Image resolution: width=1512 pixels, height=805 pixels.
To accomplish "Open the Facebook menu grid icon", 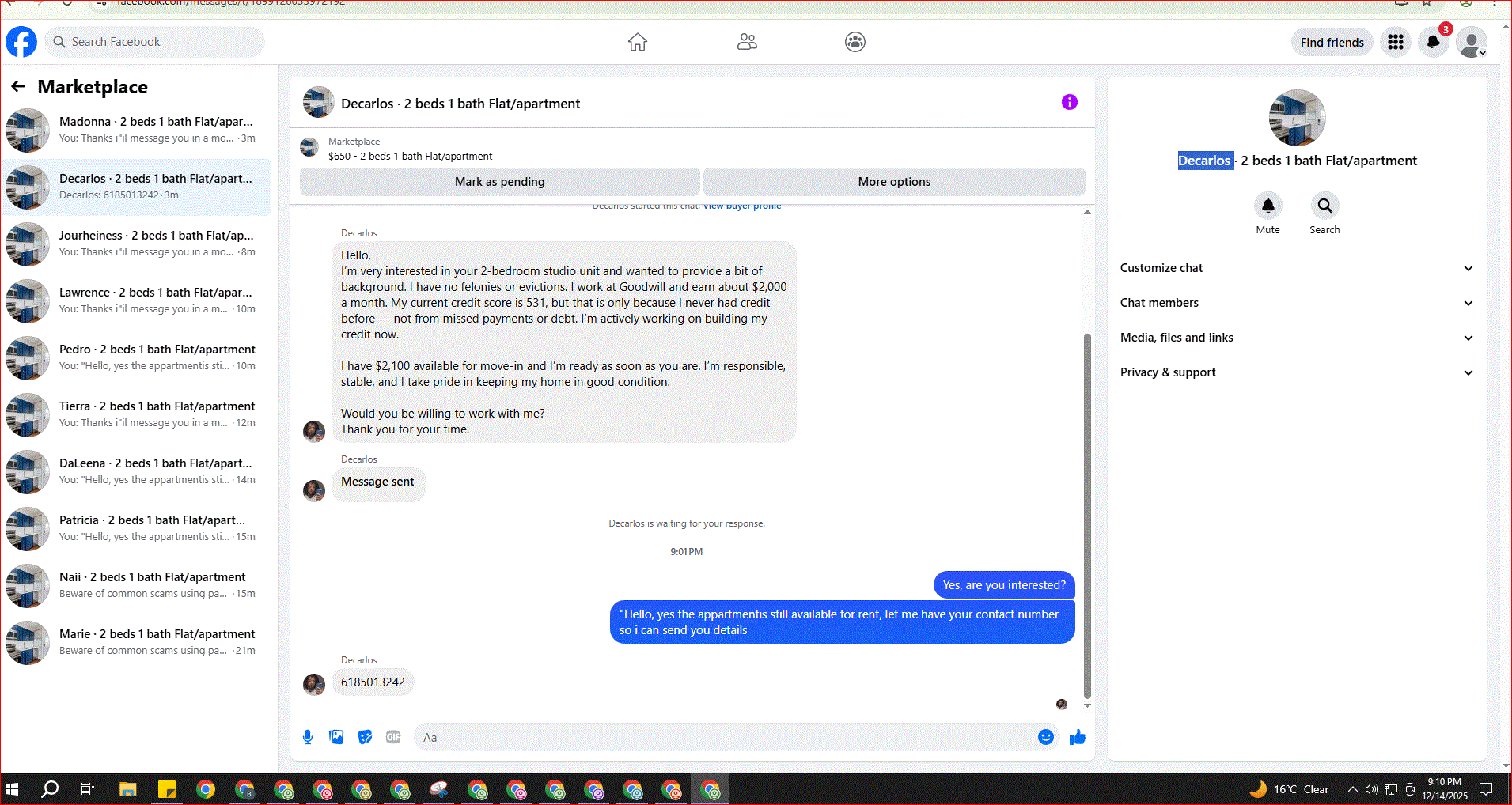I will [x=1396, y=42].
